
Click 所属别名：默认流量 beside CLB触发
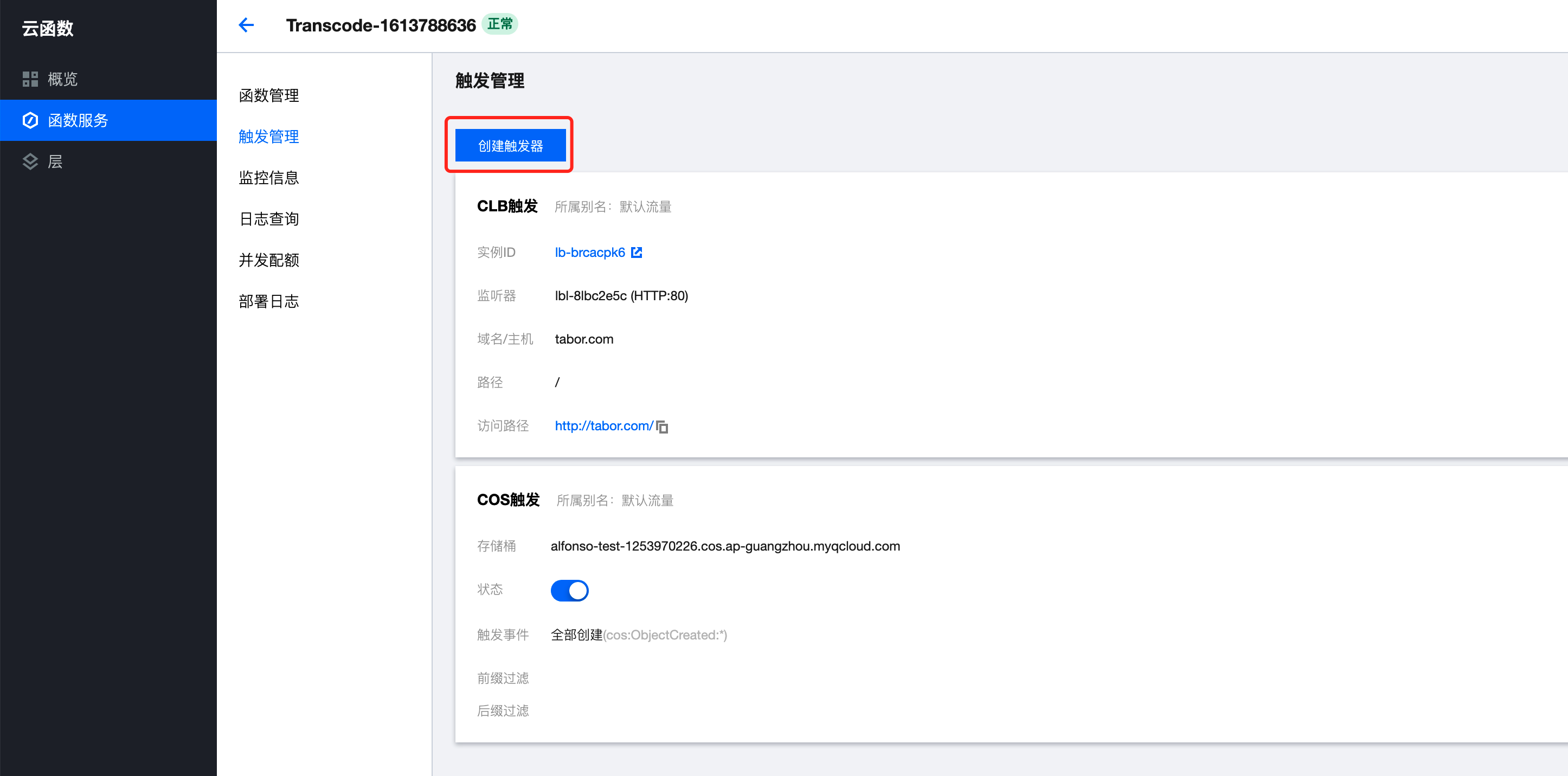[613, 208]
